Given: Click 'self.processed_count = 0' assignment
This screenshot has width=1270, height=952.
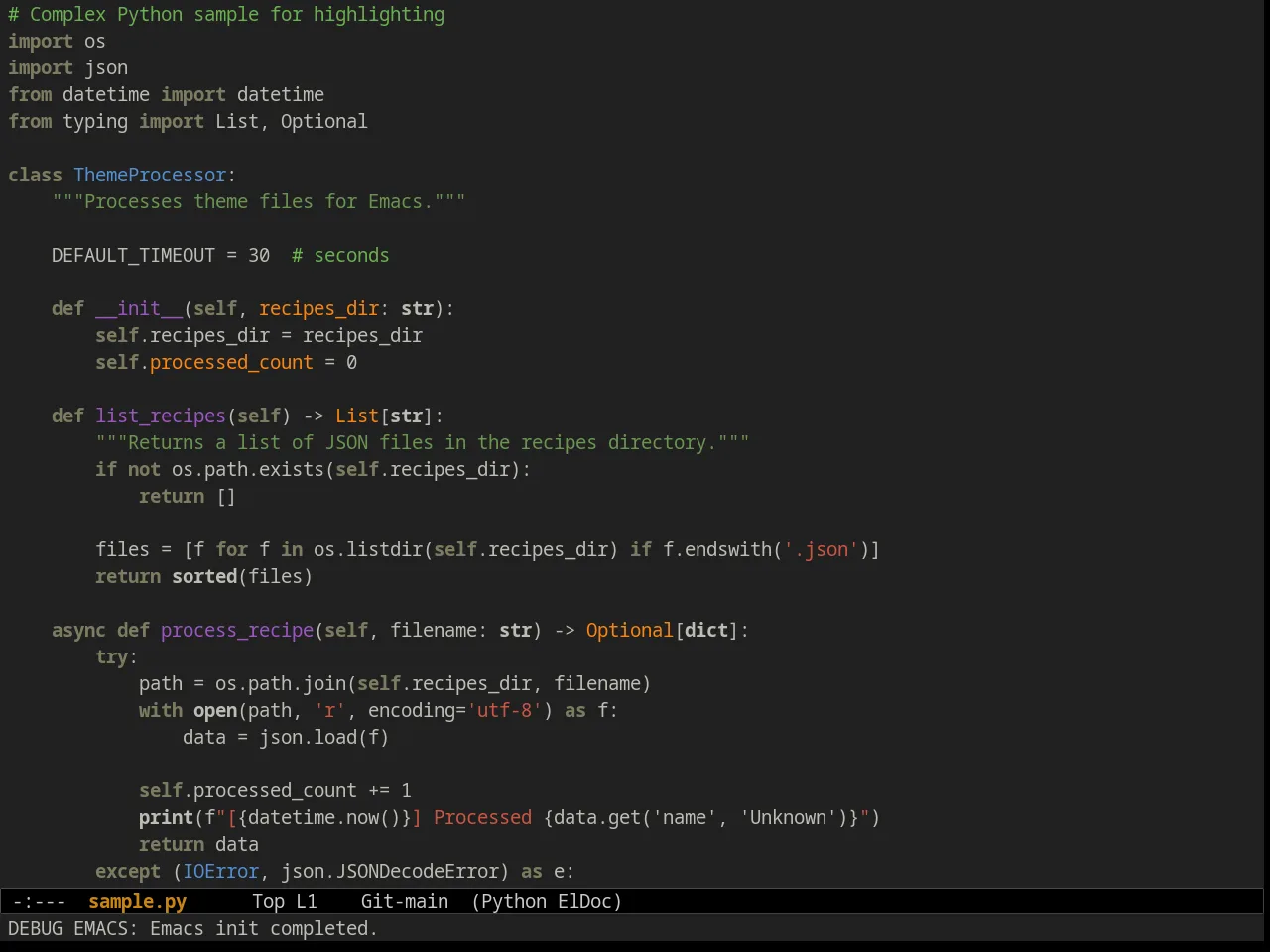Looking at the screenshot, I should pos(226,362).
